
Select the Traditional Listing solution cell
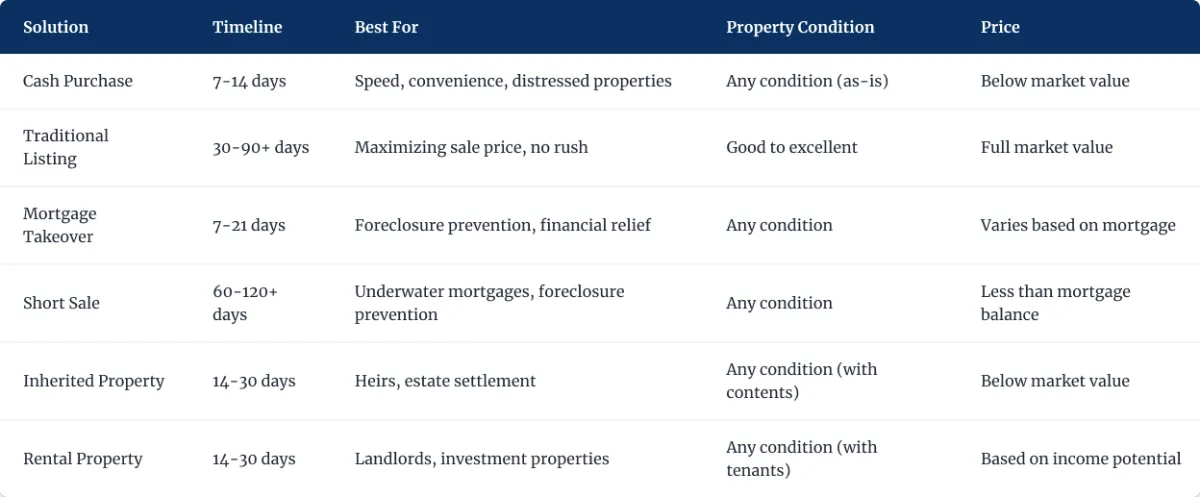click(x=66, y=147)
